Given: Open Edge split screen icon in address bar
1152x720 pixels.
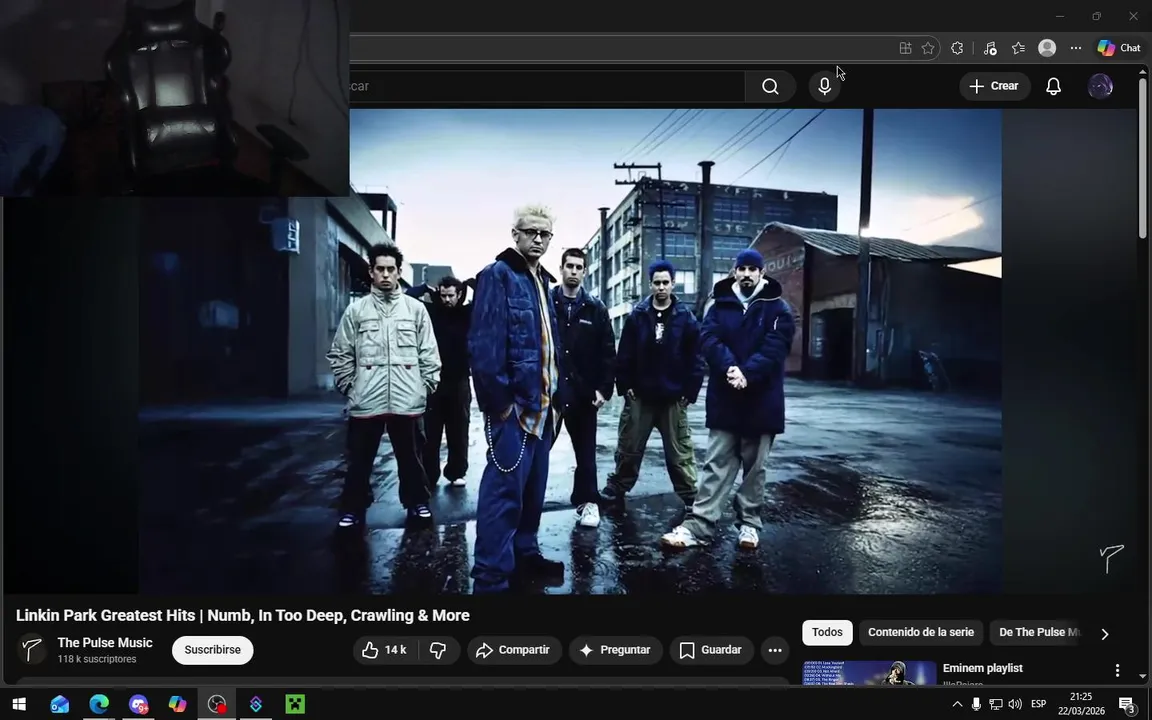Looking at the screenshot, I should [905, 48].
